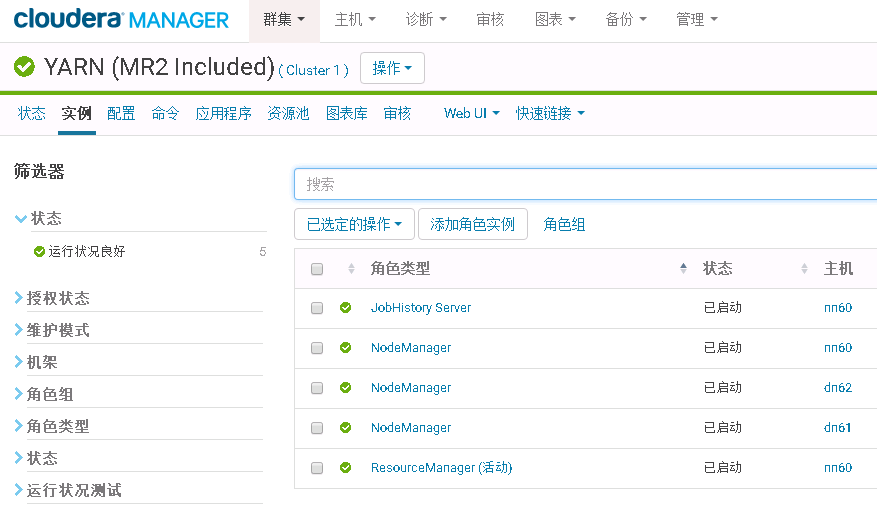Expand the 运行状况测试 filter
The image size is (877, 511).
coord(68,490)
